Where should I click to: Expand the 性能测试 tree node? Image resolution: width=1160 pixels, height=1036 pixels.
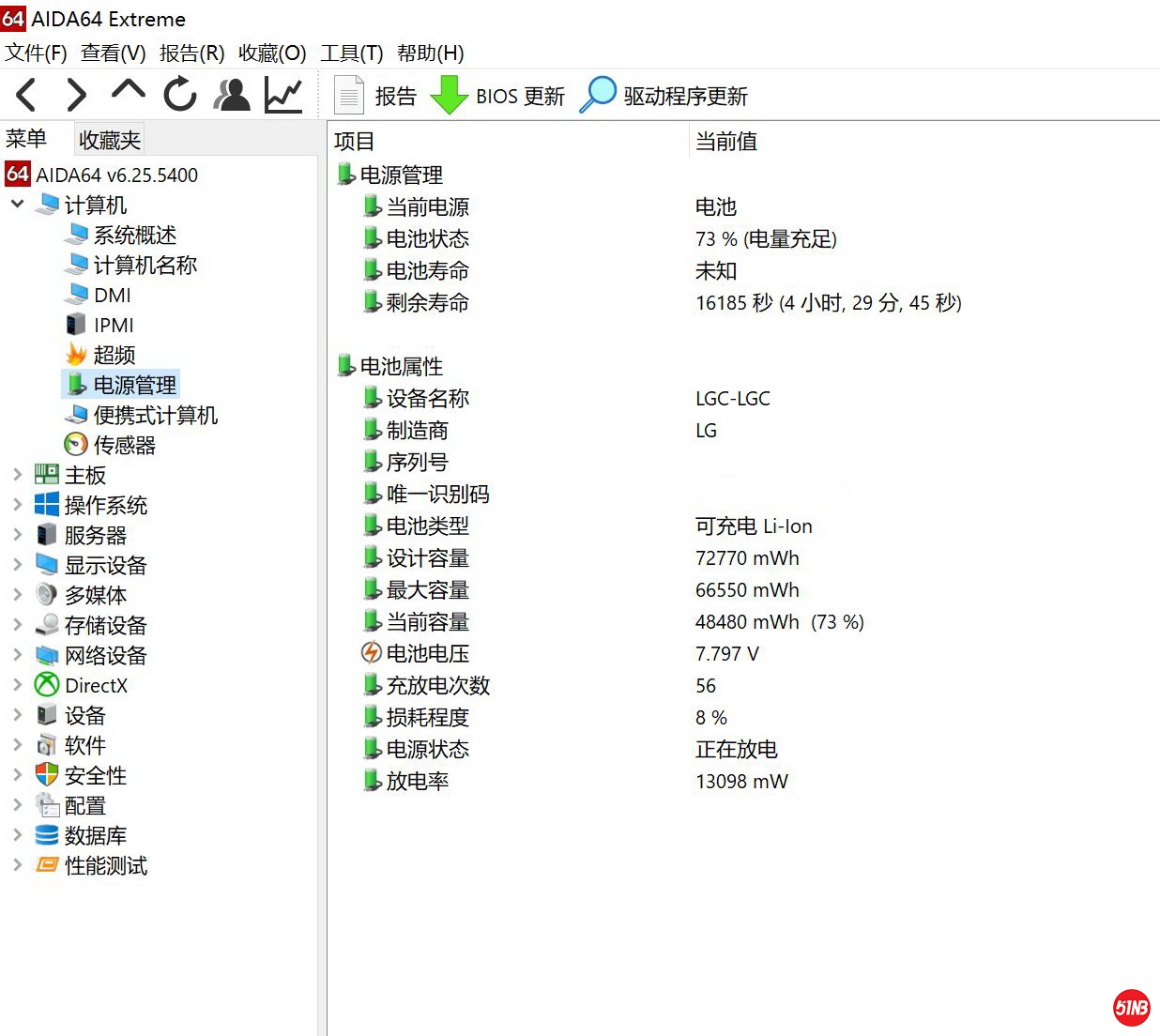click(x=17, y=865)
